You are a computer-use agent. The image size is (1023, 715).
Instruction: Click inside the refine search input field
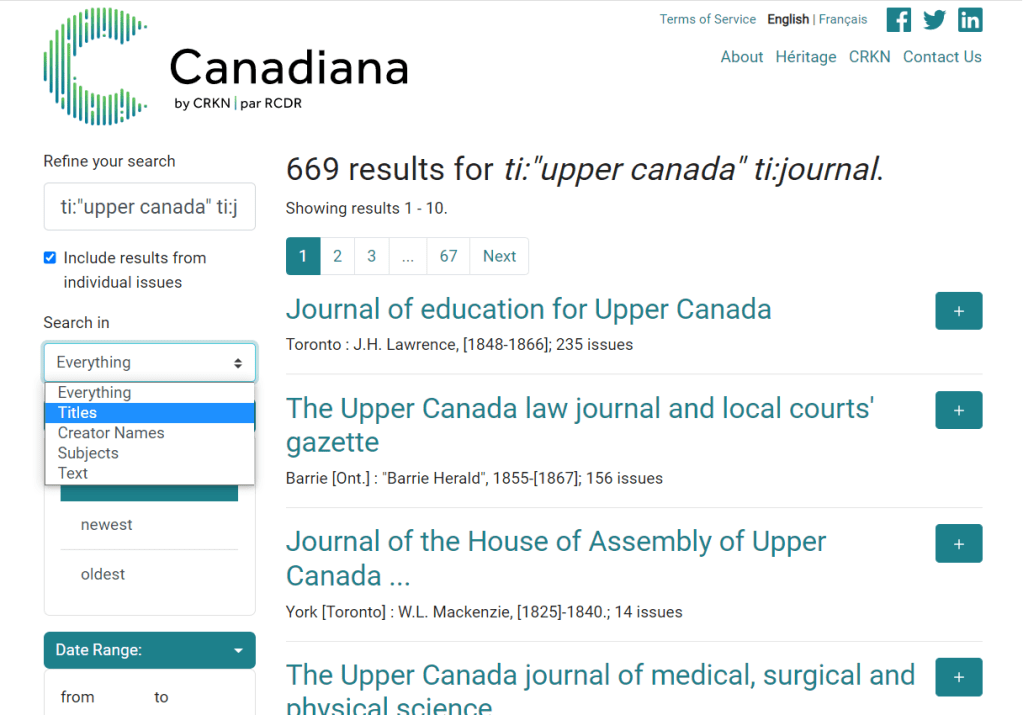coord(149,207)
